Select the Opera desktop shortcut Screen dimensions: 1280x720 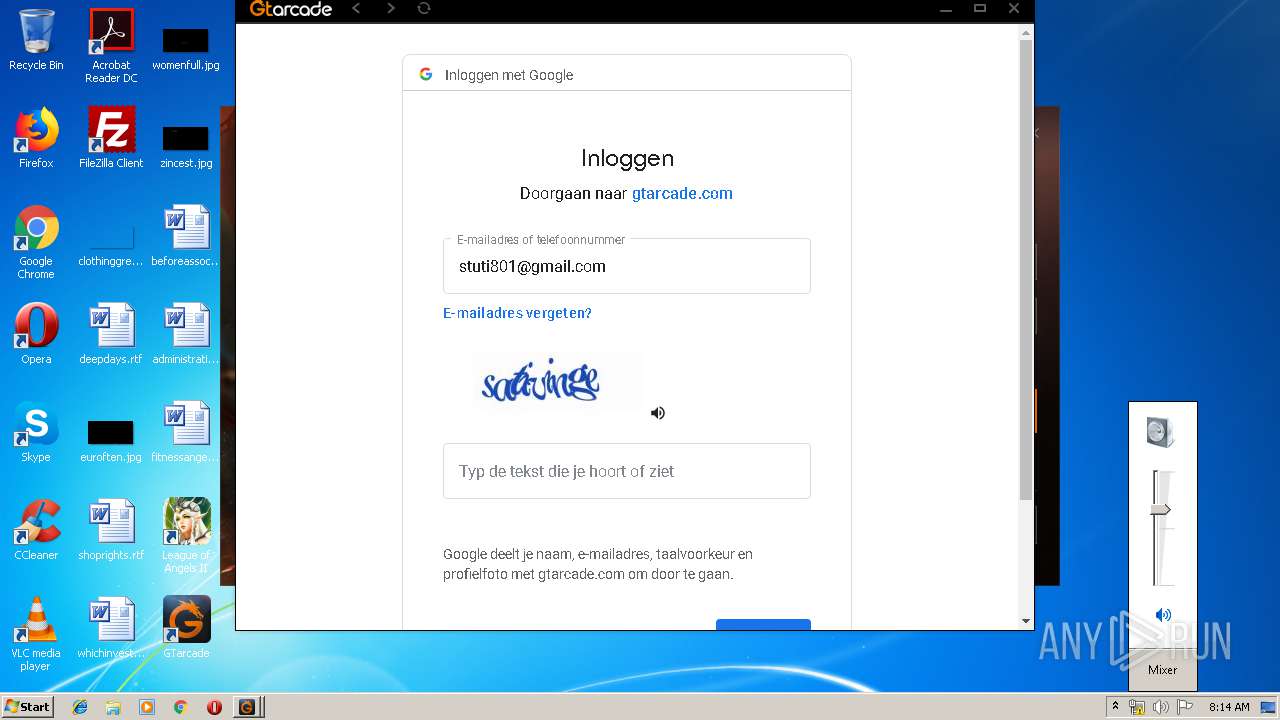[36, 334]
